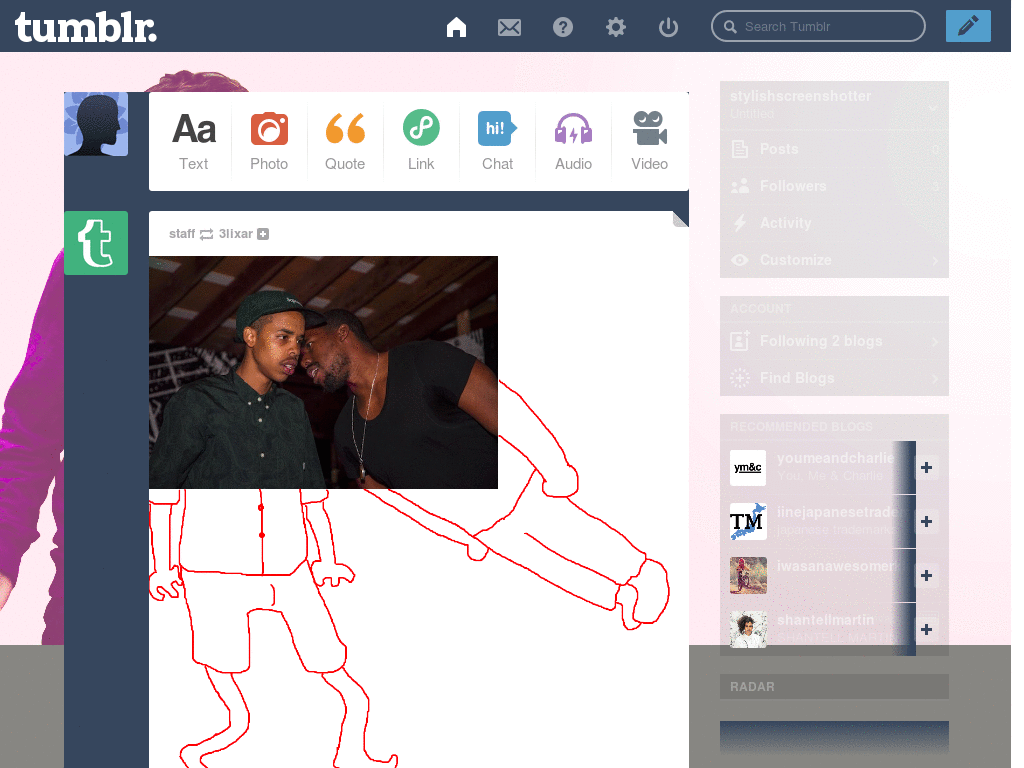The image size is (1024, 768).
Task: Click the Customize eye icon
Action: [x=739, y=260]
